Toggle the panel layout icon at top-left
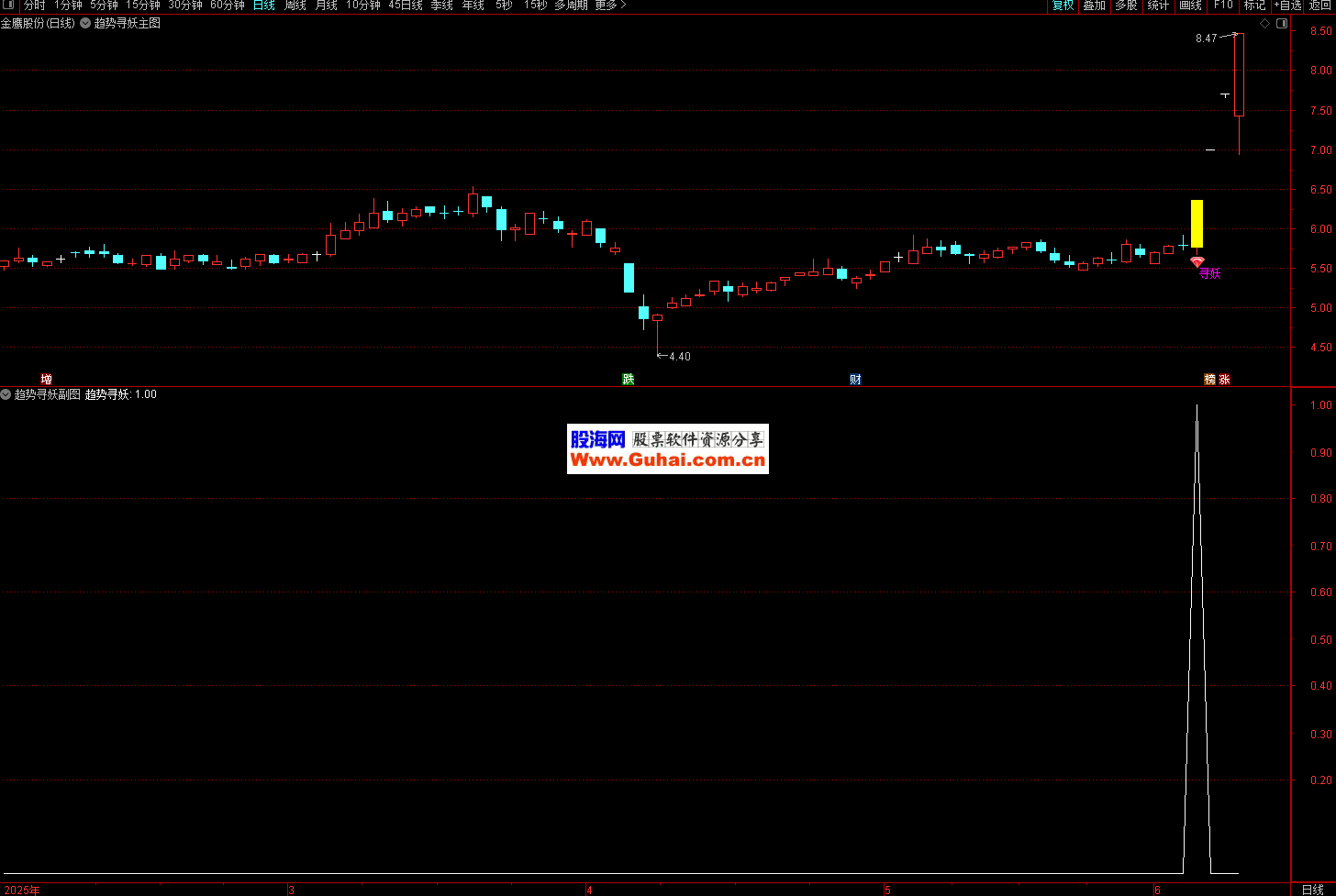The width and height of the screenshot is (1336, 896). tap(8, 5)
